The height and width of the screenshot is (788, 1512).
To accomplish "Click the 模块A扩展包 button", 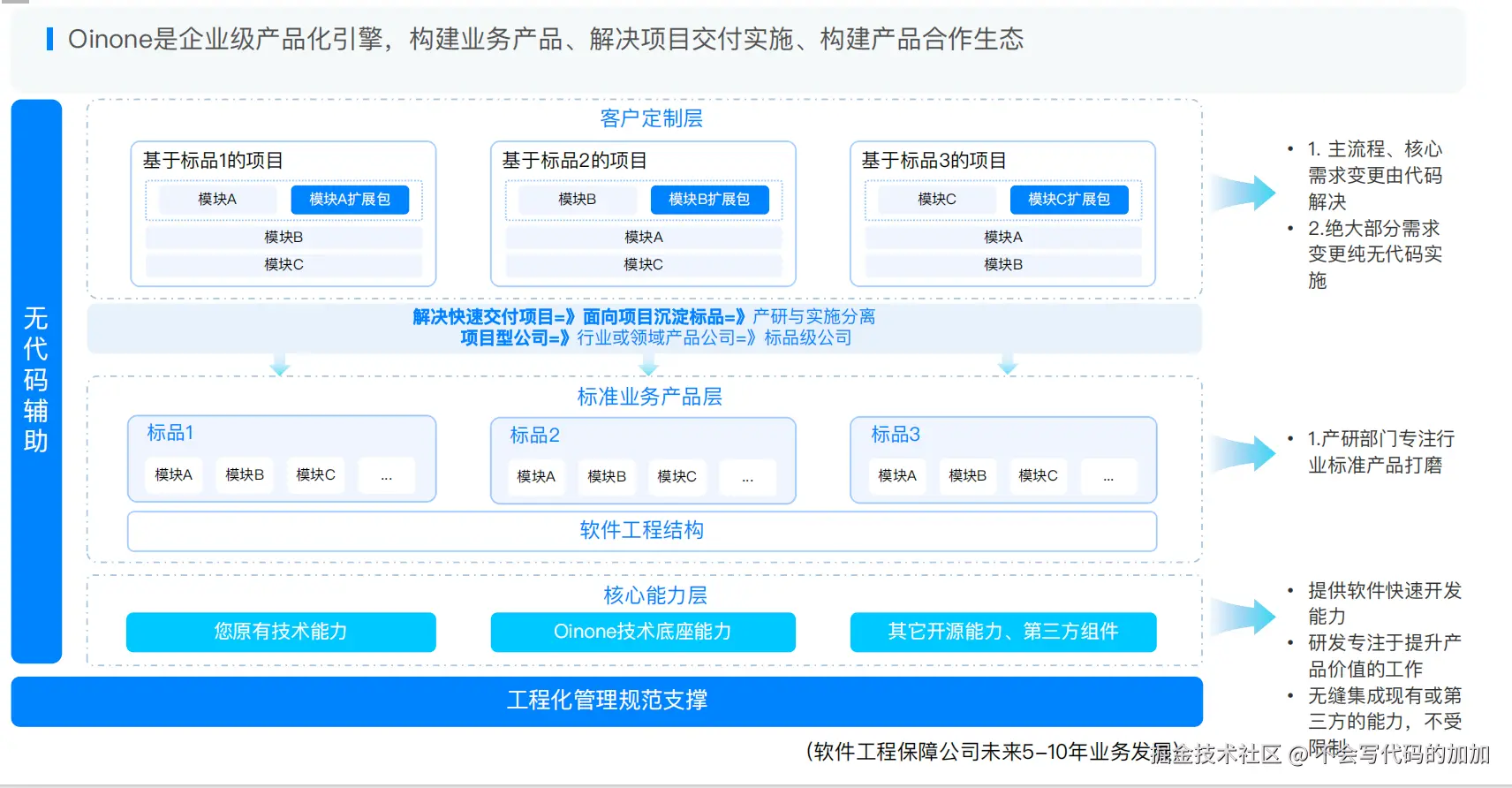I will pos(350,200).
